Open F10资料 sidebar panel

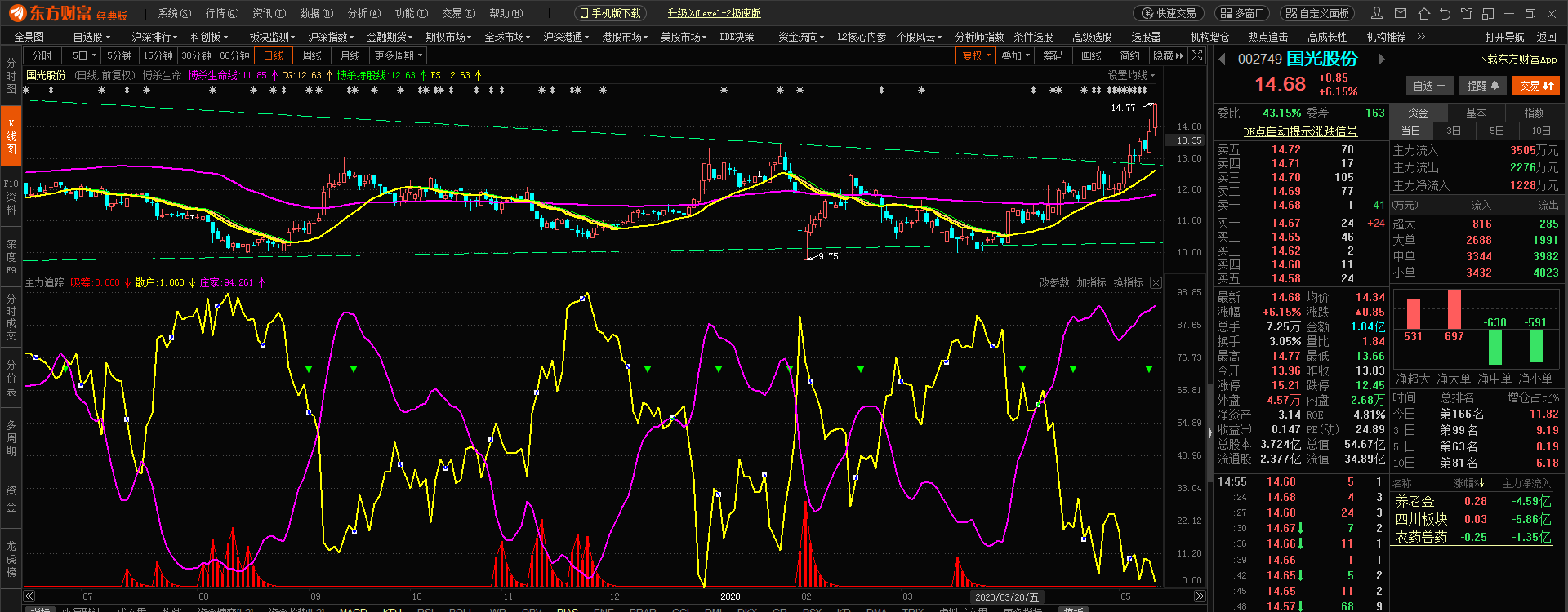pos(11,197)
